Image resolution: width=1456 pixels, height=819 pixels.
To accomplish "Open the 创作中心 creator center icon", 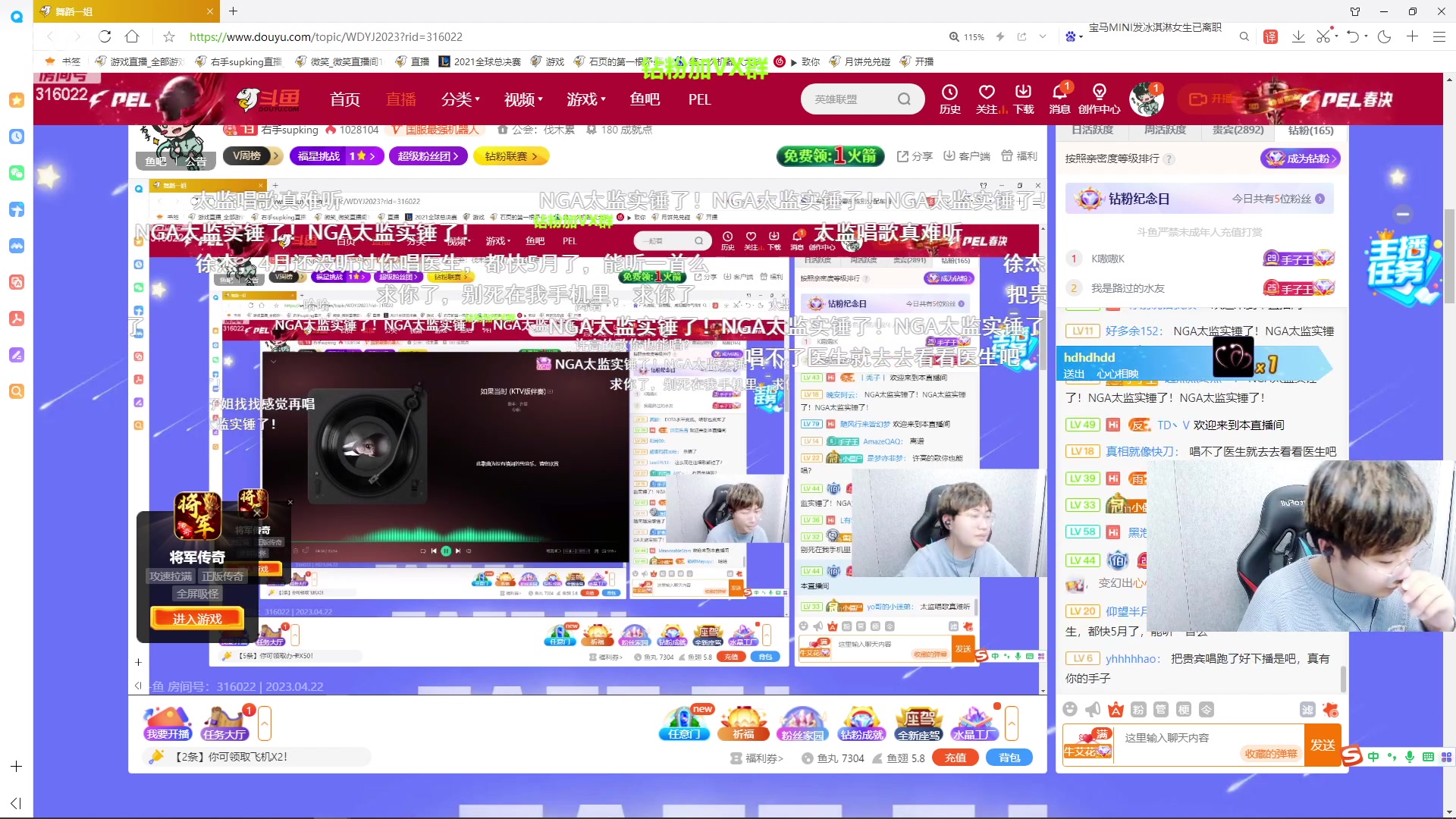I will (1100, 99).
